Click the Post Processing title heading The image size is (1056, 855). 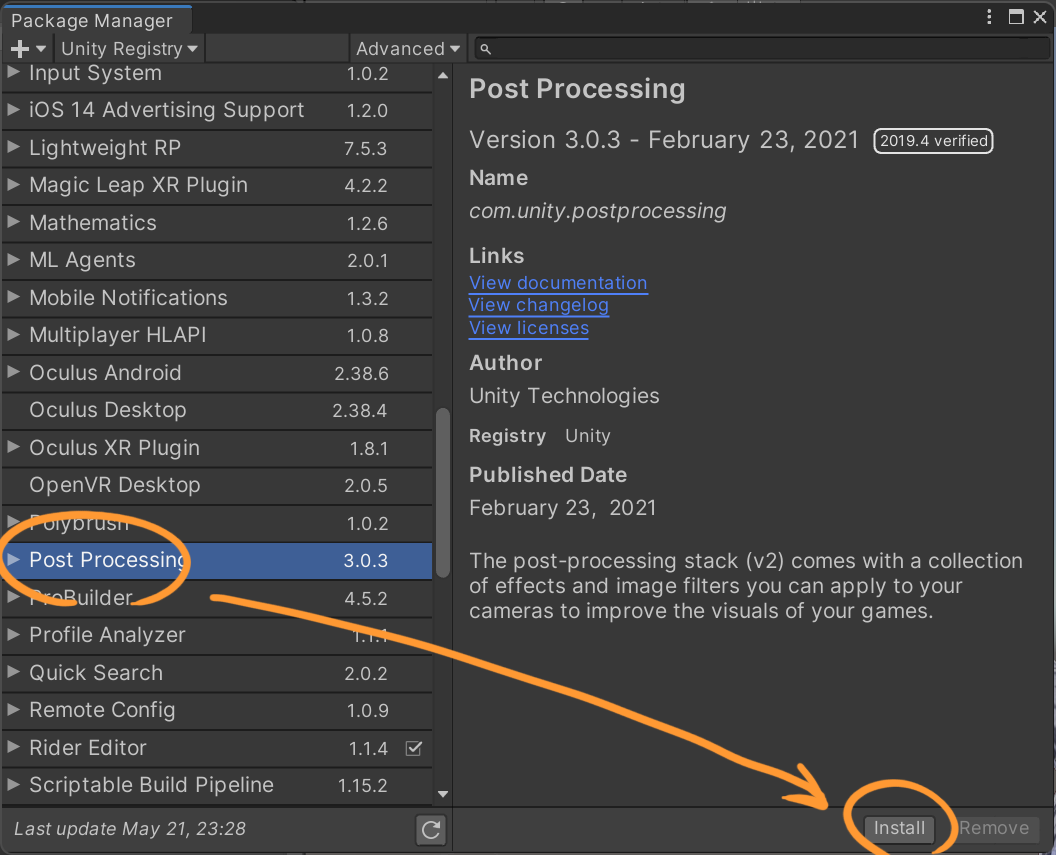[577, 89]
